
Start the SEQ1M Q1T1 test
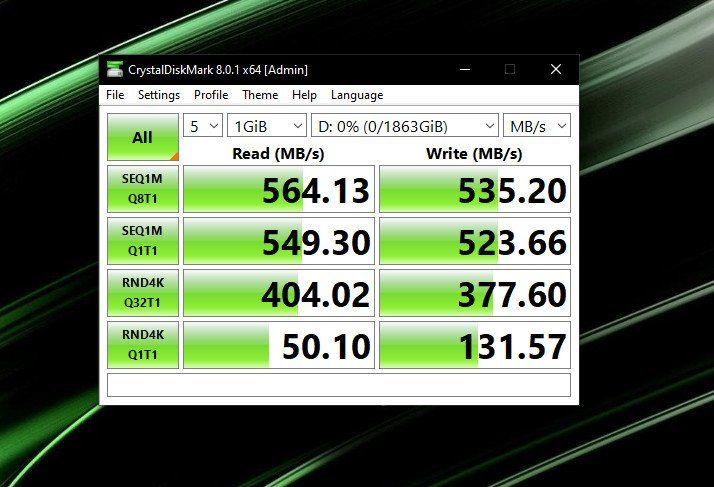tap(143, 241)
